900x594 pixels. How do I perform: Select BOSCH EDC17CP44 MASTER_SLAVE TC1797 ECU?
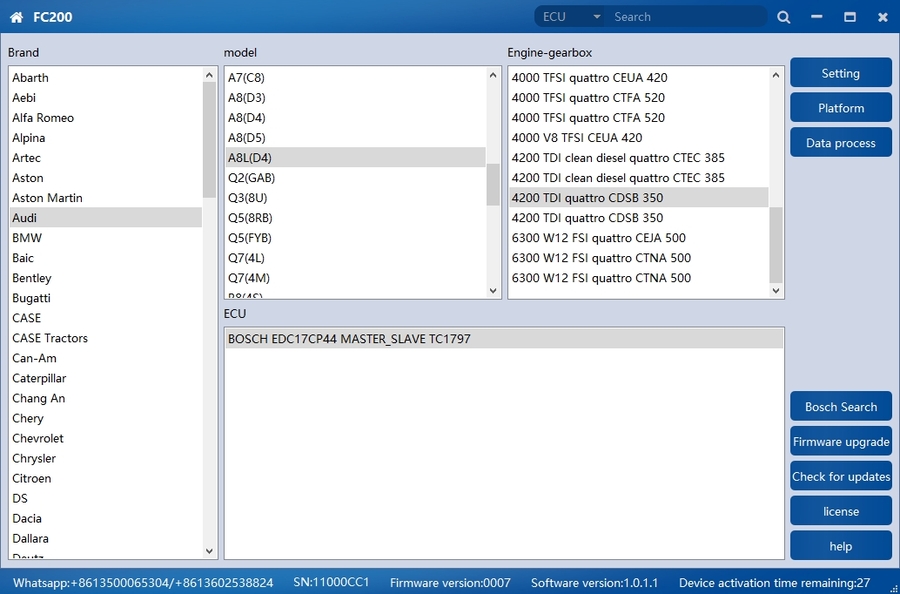pyautogui.click(x=349, y=339)
